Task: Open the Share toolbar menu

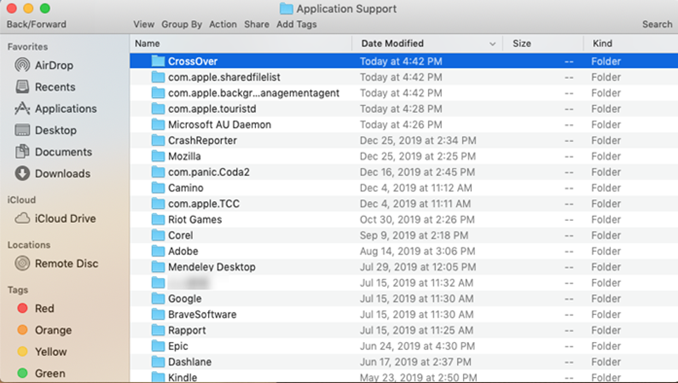Action: point(256,24)
